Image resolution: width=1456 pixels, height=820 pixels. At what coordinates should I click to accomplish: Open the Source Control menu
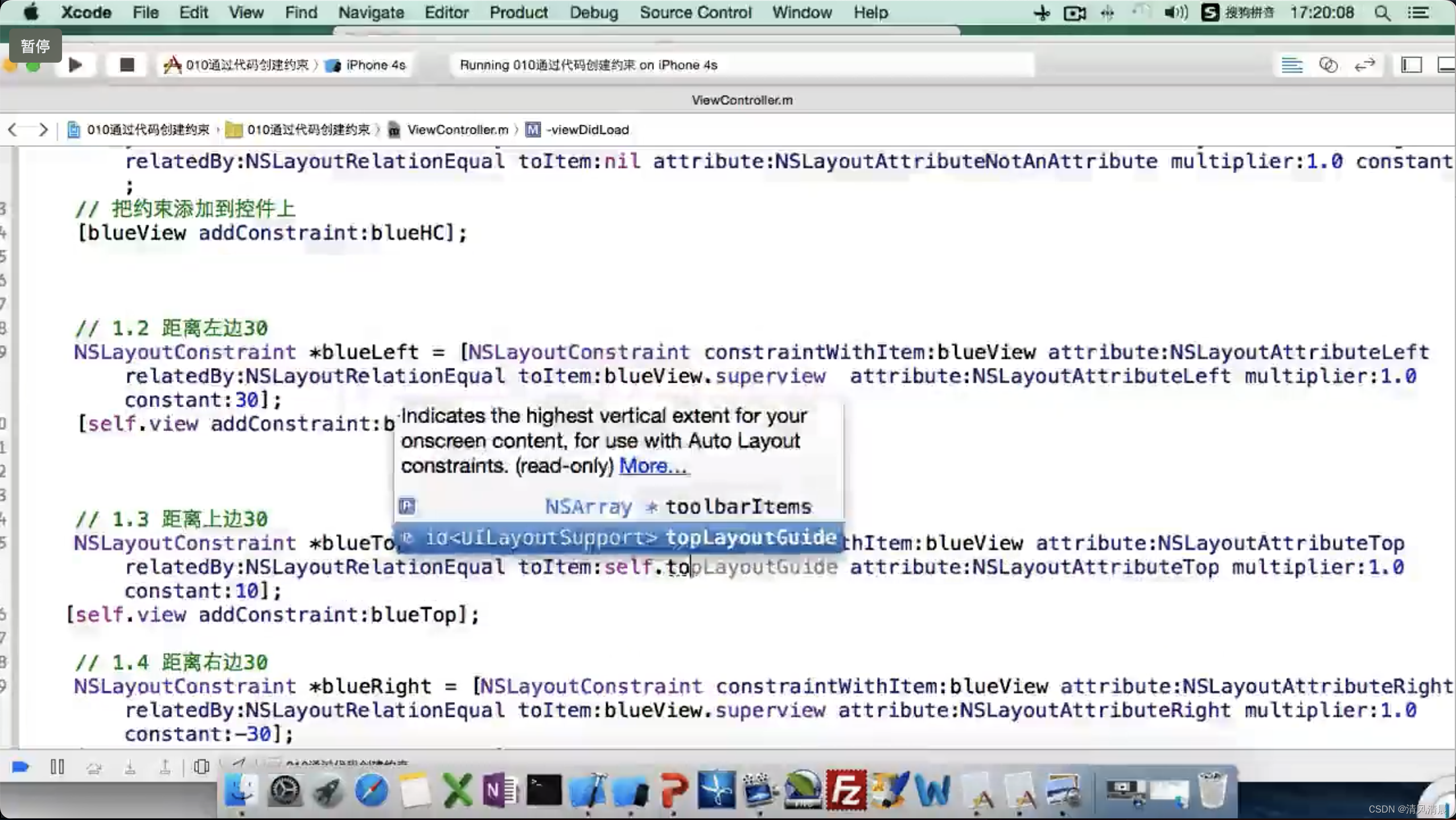pyautogui.click(x=695, y=13)
